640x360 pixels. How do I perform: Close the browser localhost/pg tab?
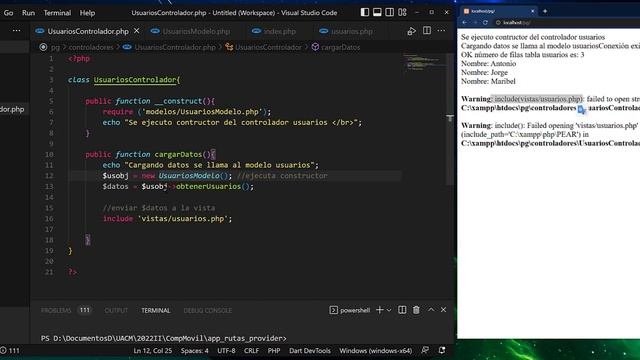click(x=533, y=11)
